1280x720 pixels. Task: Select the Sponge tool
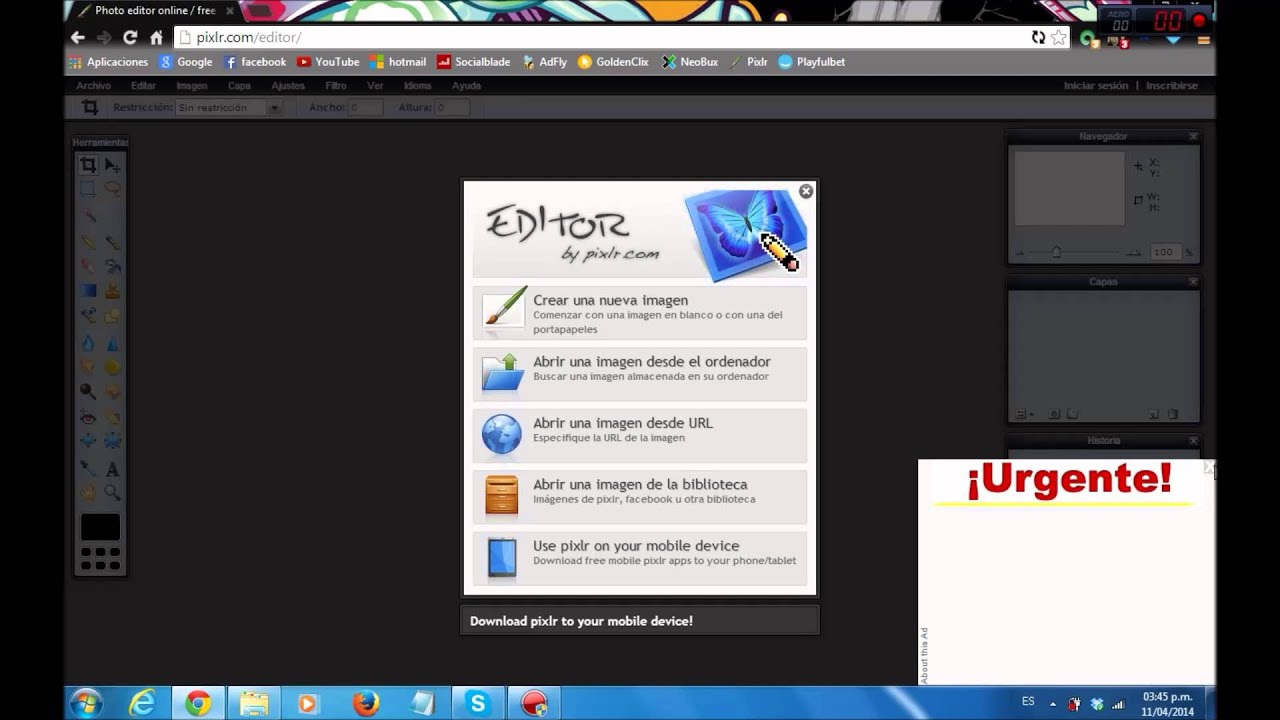tap(112, 367)
